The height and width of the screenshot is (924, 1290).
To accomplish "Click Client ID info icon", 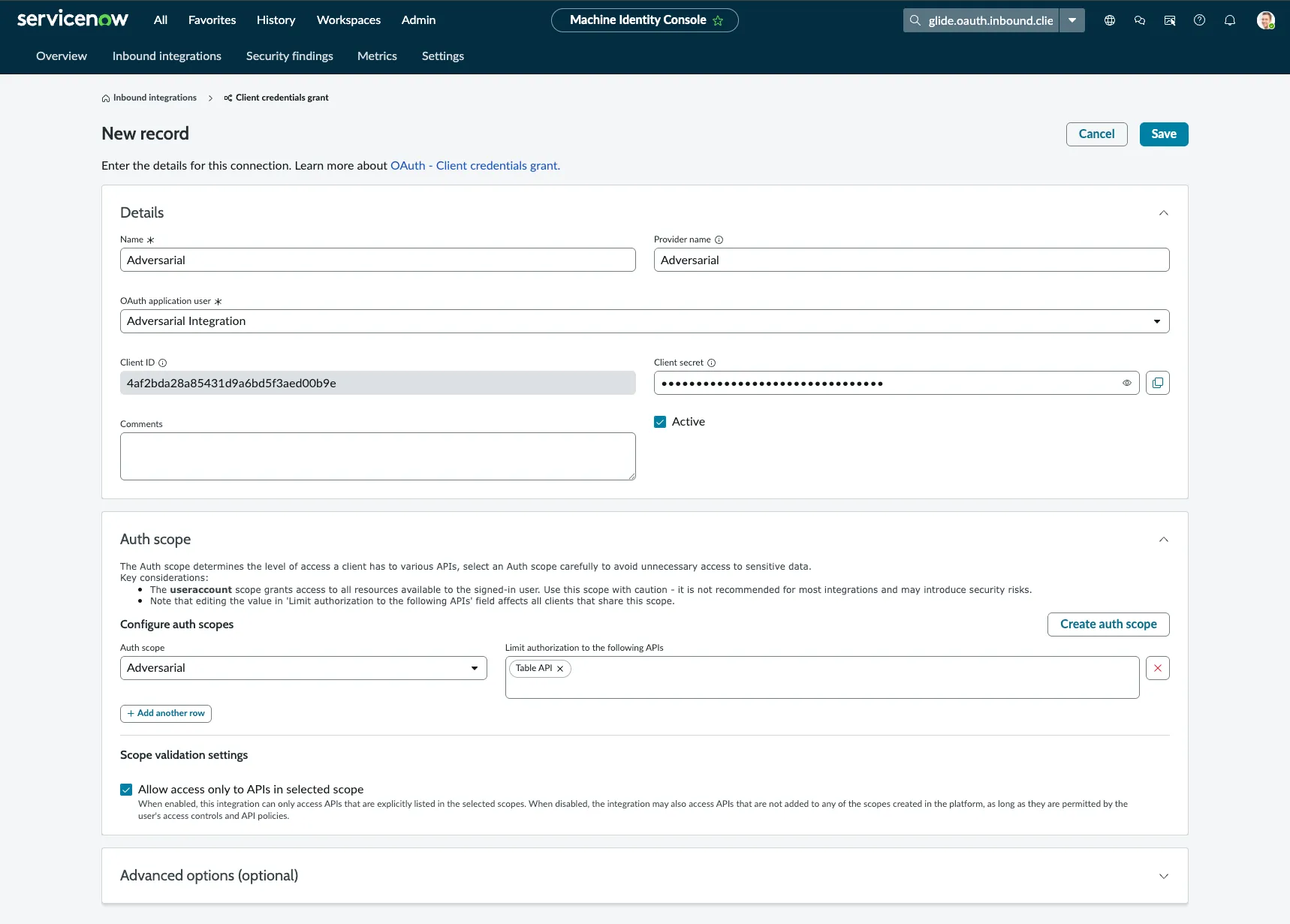I will [162, 363].
